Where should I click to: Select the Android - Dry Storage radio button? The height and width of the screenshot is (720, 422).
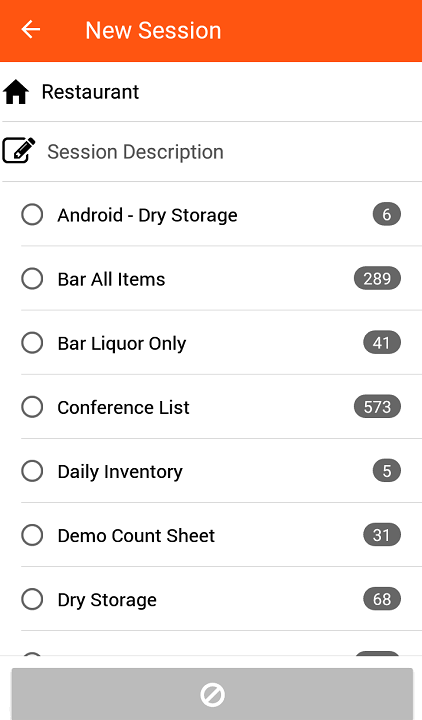32,214
